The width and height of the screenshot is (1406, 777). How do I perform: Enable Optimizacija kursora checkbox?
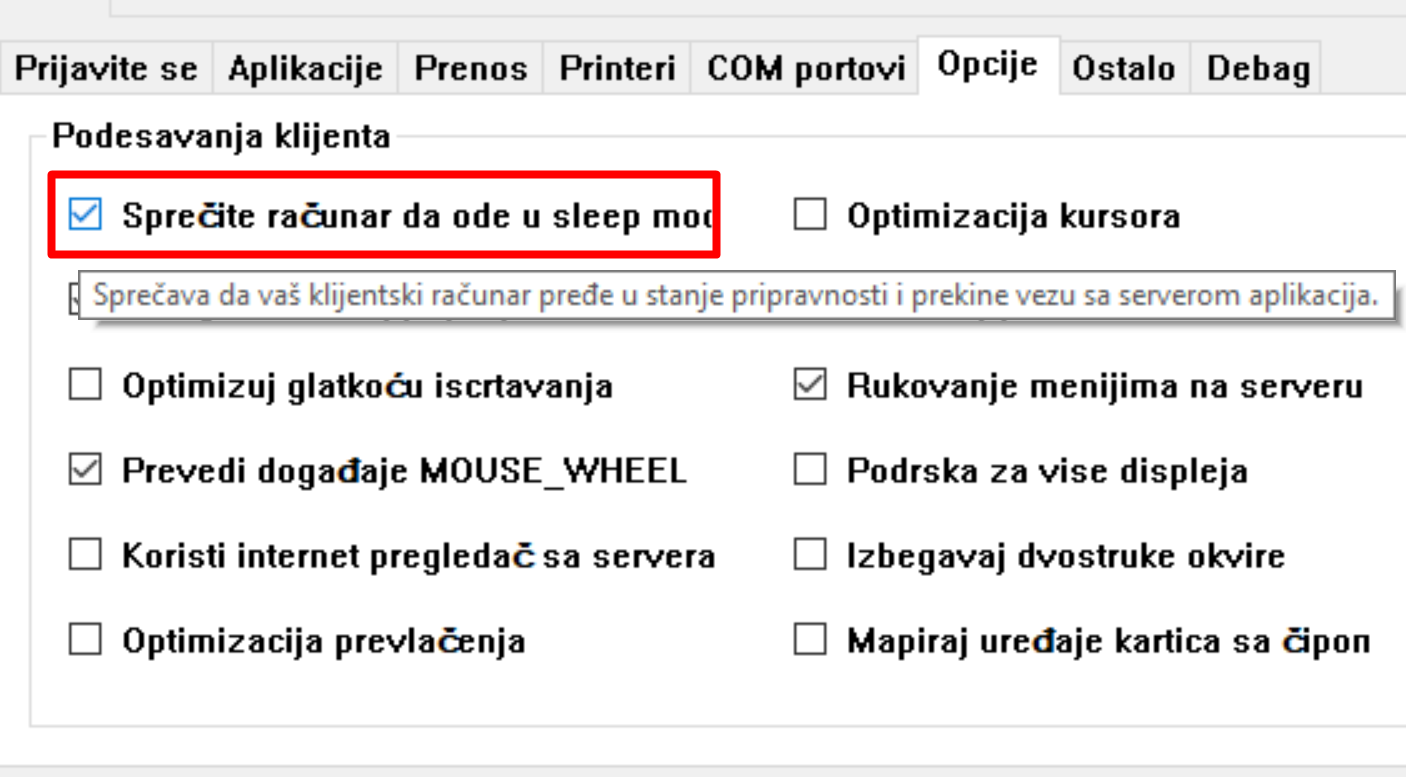pos(810,215)
